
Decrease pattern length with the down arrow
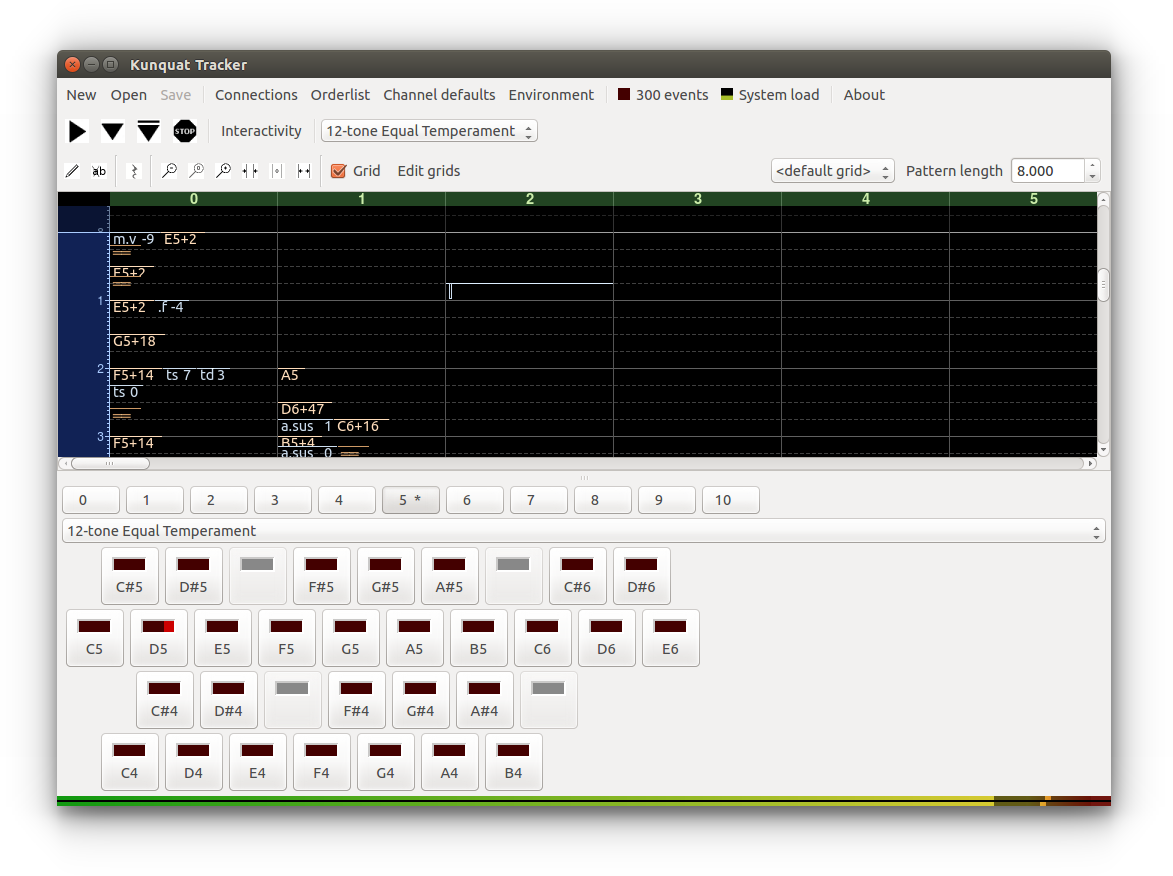(1092, 177)
